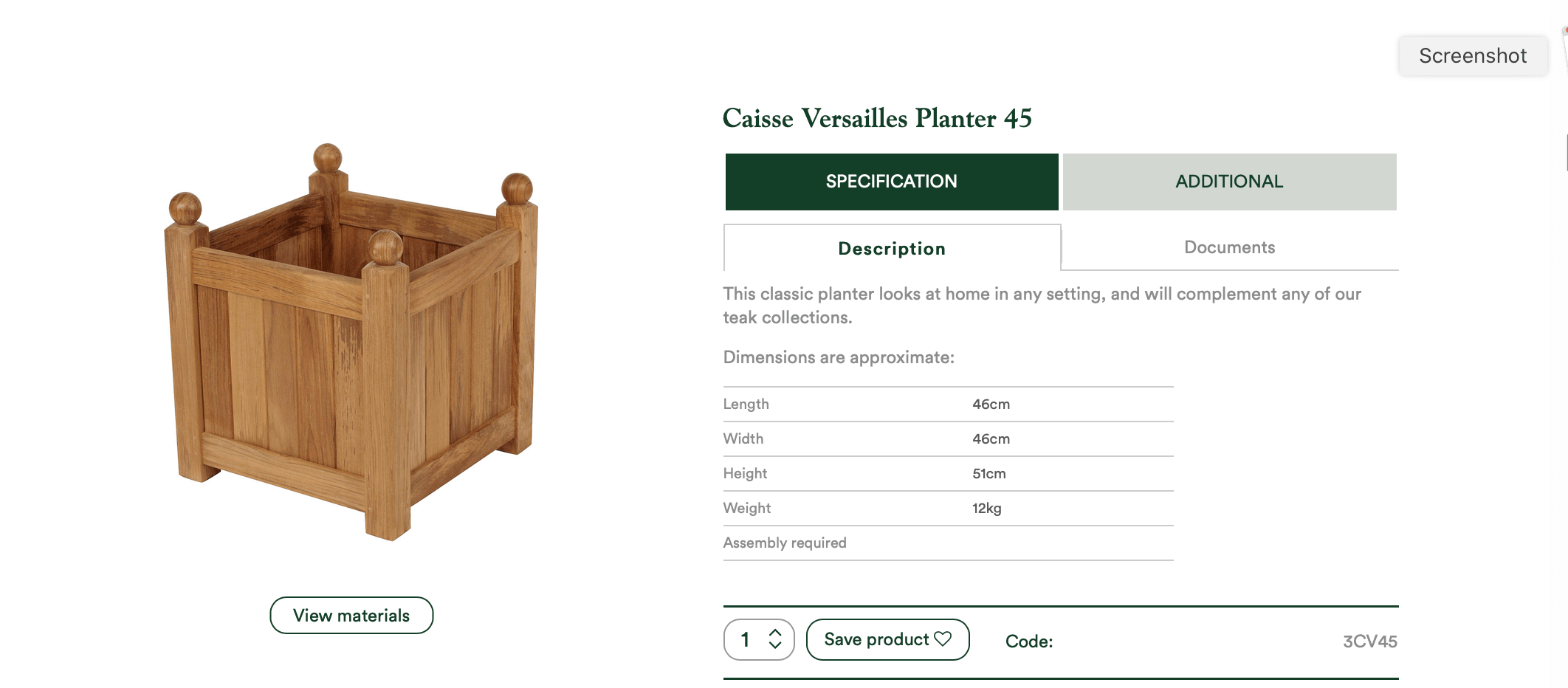The height and width of the screenshot is (688, 1568).
Task: Click the Code: label
Action: [1029, 641]
